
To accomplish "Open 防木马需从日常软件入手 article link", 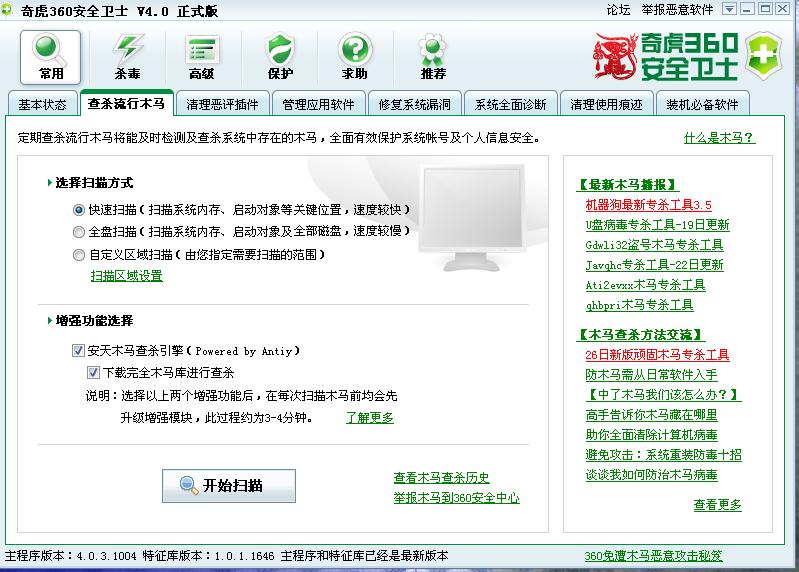I will pos(651,375).
